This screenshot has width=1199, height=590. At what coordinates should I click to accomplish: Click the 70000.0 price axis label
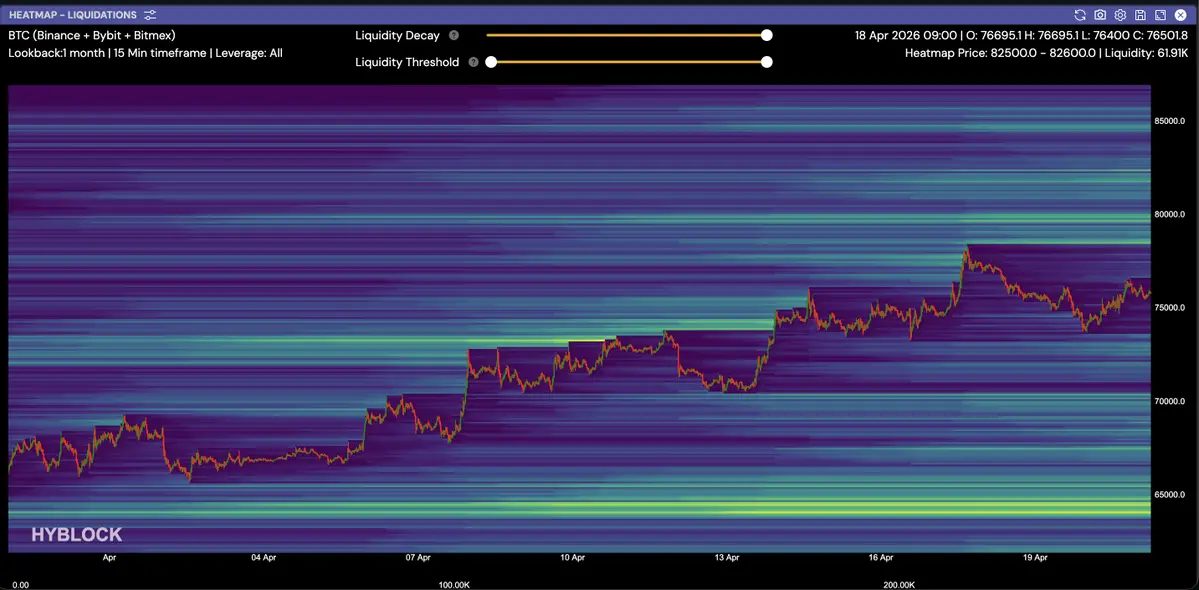point(1170,401)
